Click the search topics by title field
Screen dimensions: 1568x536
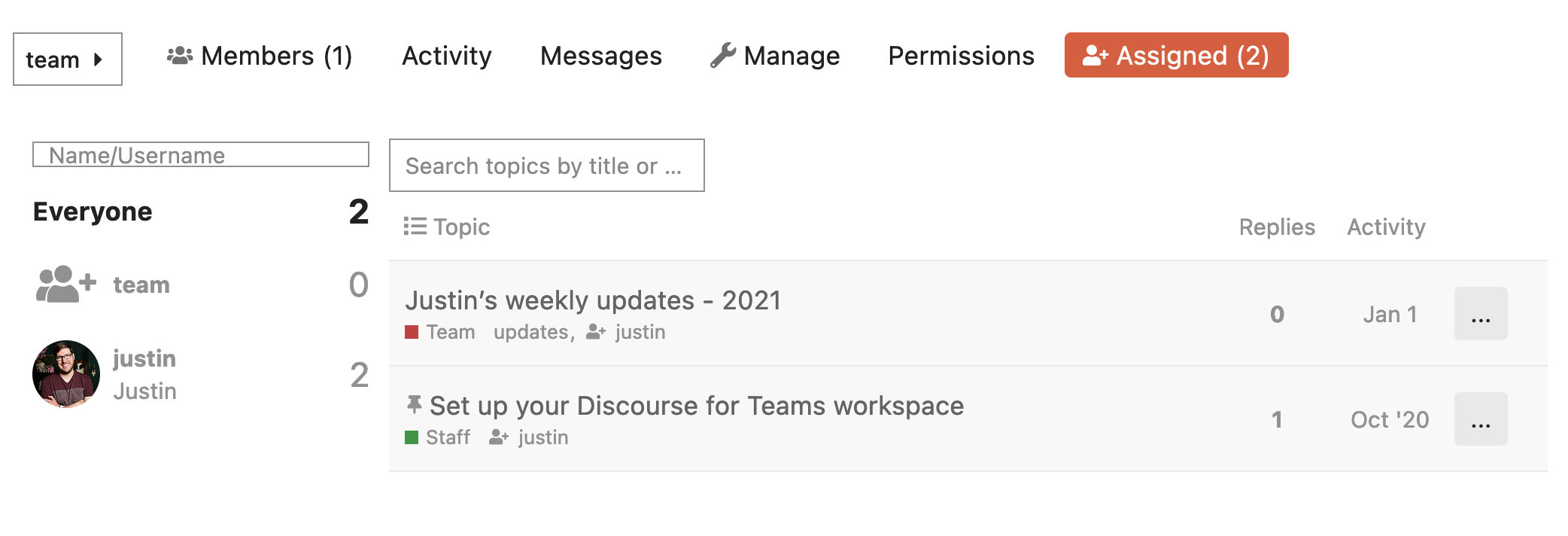click(545, 166)
